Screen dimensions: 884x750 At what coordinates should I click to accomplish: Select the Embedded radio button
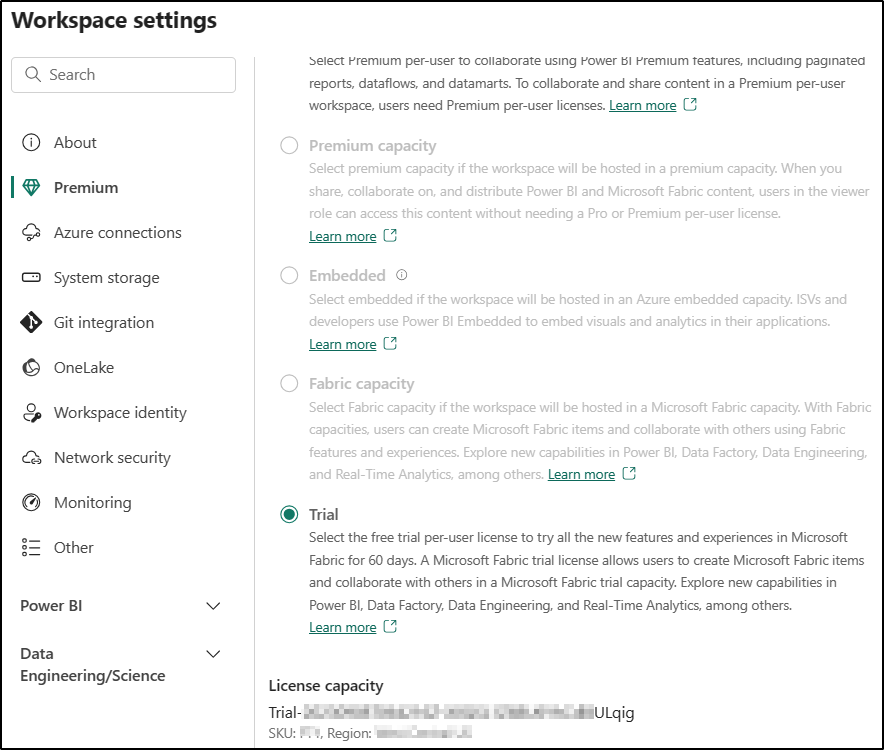[x=289, y=276]
